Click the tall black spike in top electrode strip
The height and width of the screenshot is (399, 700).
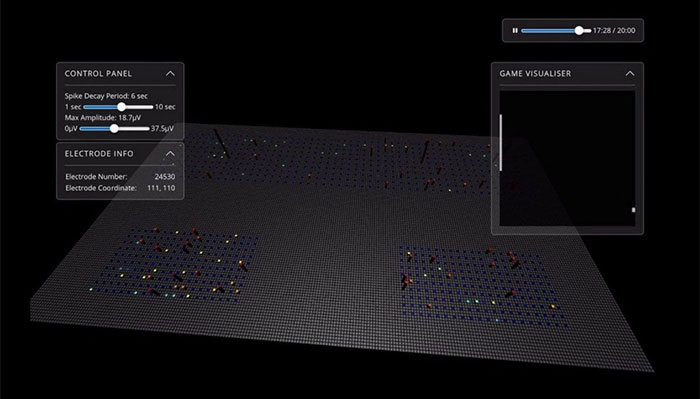click(x=221, y=144)
